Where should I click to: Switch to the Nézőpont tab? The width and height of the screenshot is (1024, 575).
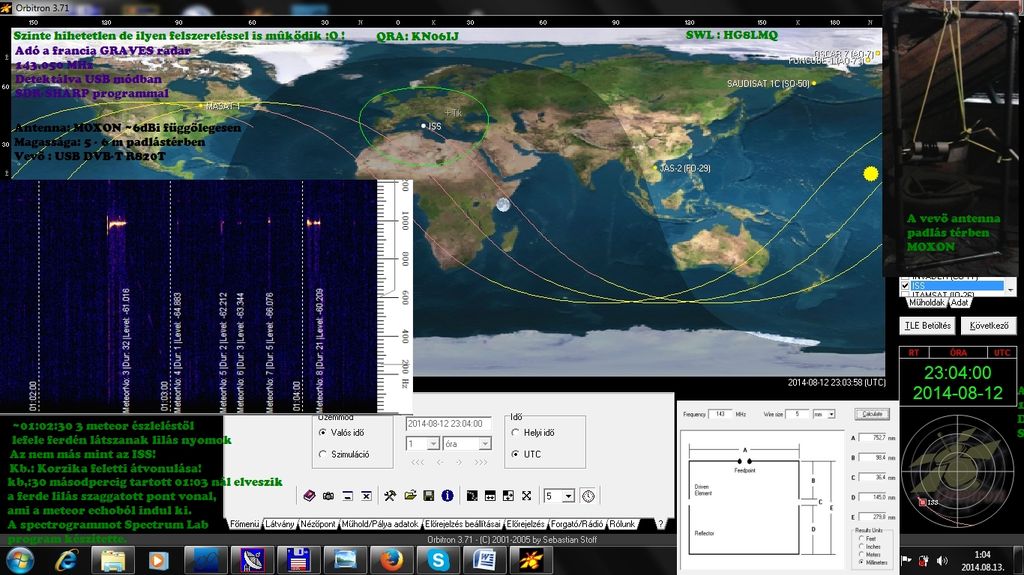[x=318, y=524]
